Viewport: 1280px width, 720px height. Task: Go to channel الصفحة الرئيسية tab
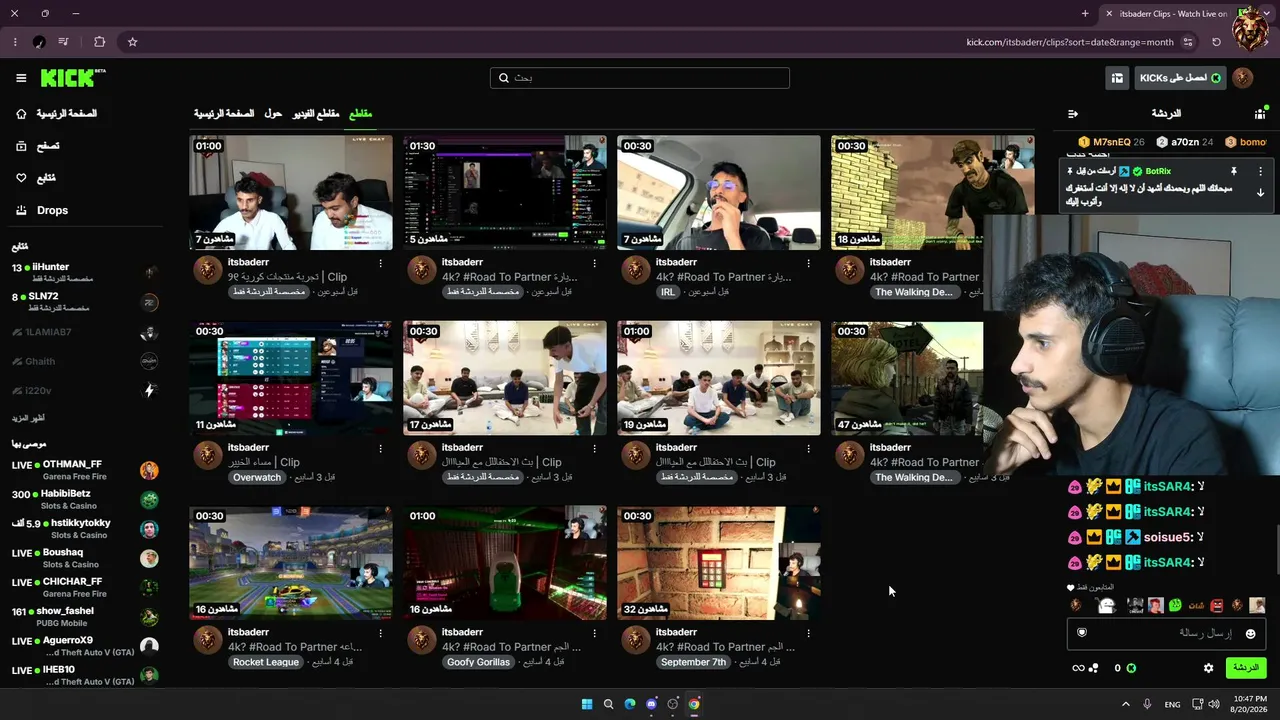point(224,114)
